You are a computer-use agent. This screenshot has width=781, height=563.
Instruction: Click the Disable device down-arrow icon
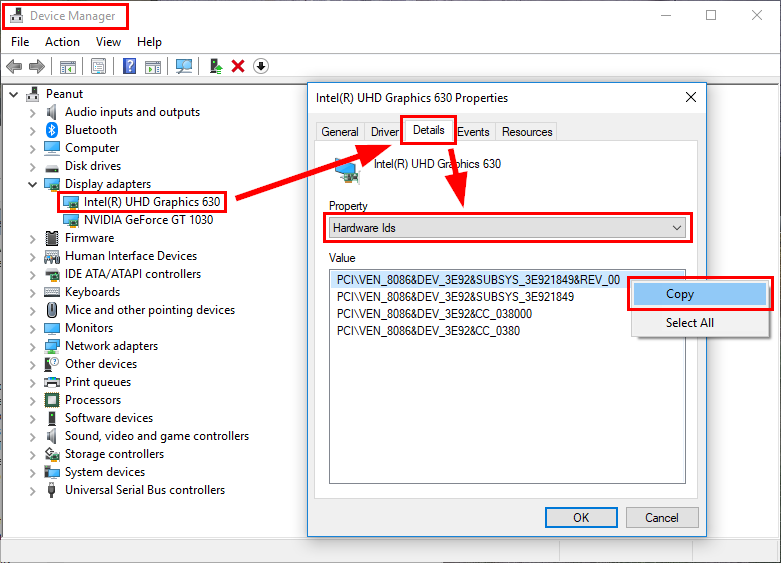pyautogui.click(x=261, y=66)
